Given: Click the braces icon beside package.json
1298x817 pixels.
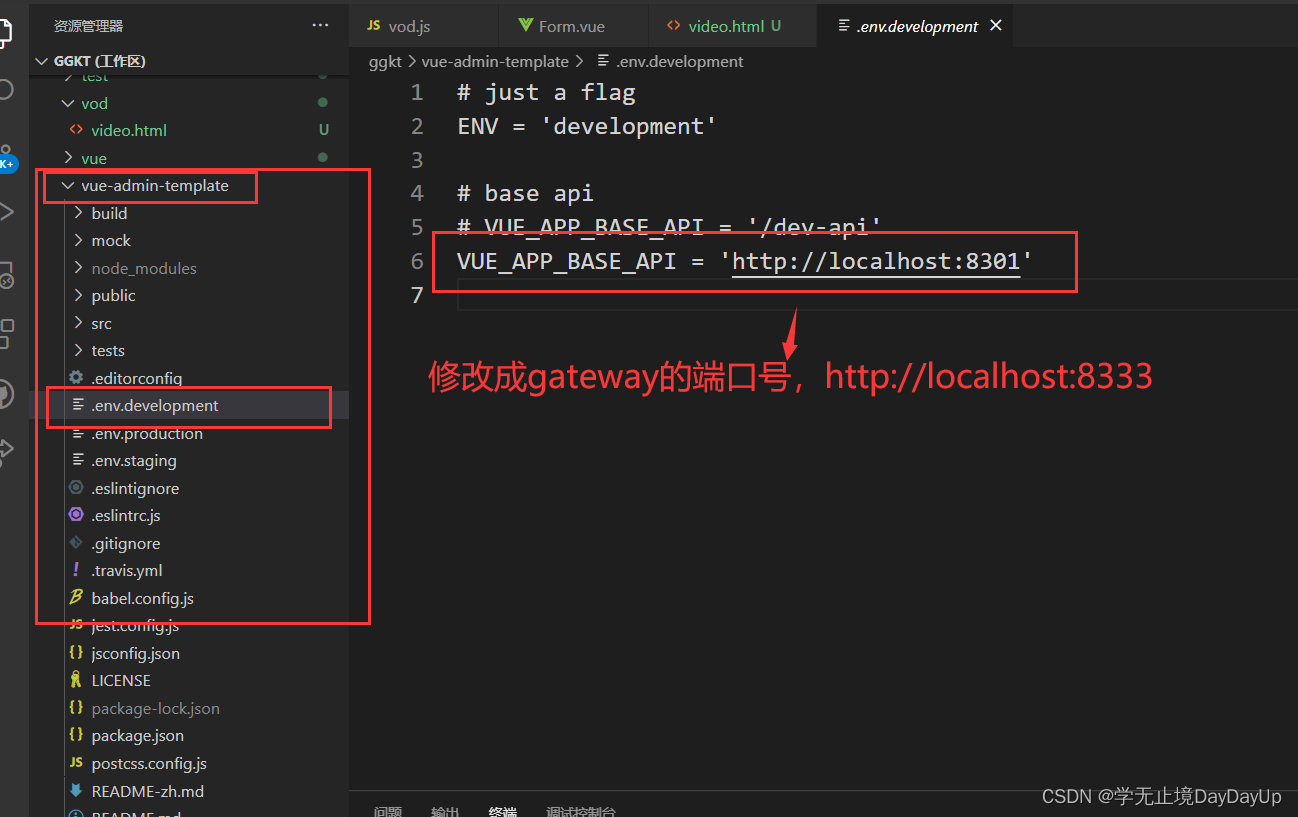Looking at the screenshot, I should [x=76, y=735].
